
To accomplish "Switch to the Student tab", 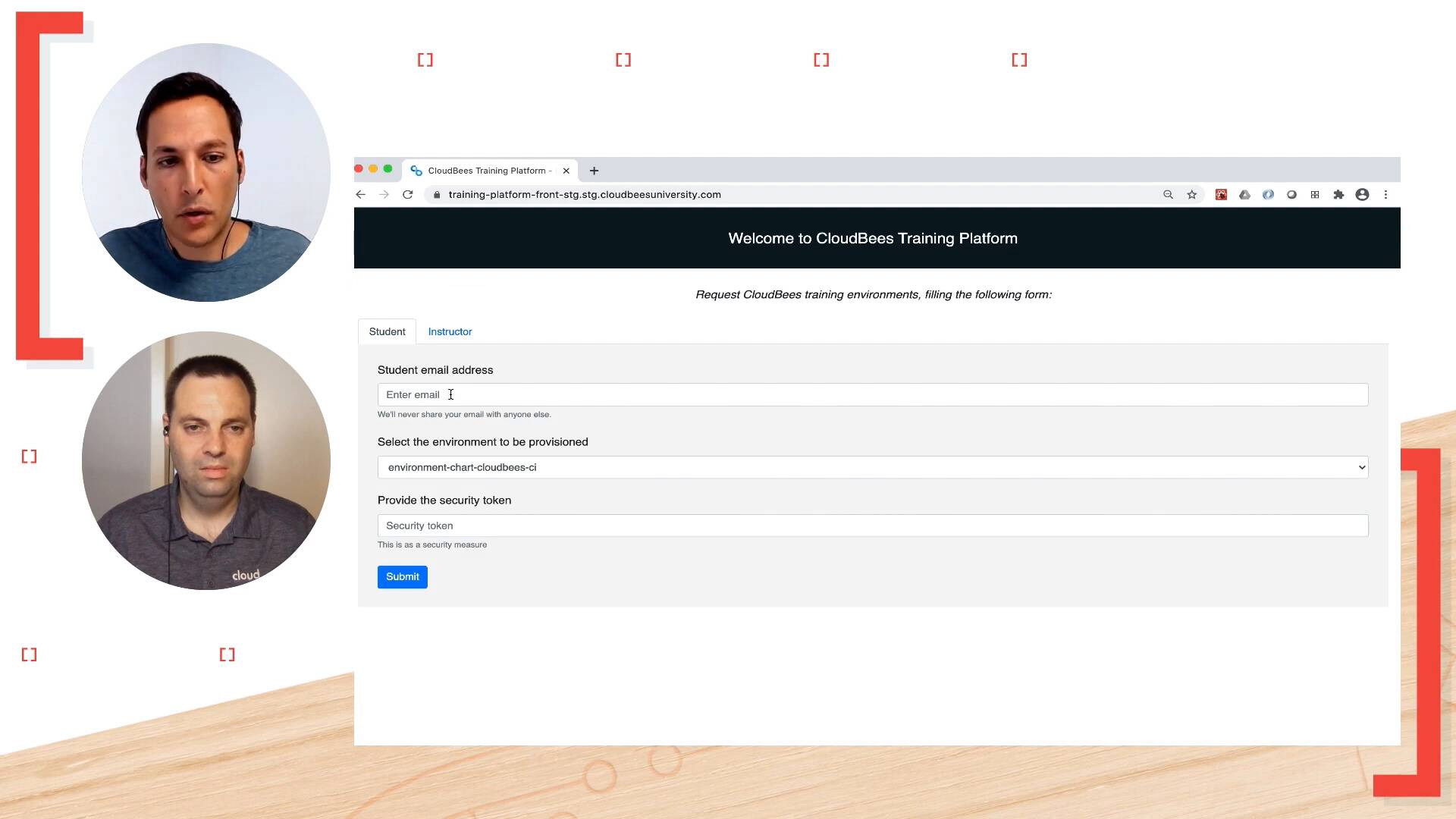I will point(387,331).
